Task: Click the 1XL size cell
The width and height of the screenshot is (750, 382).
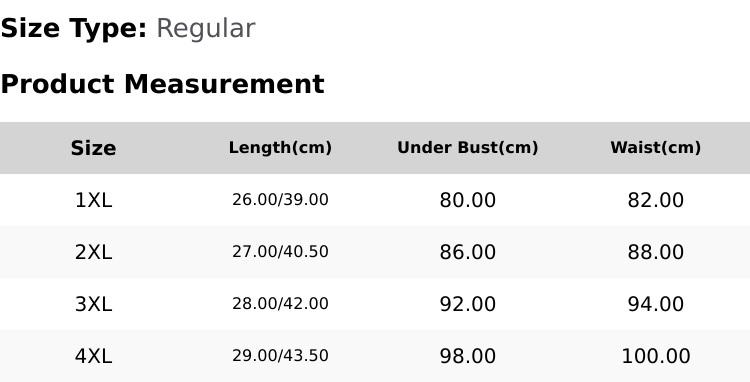Action: [x=93, y=200]
